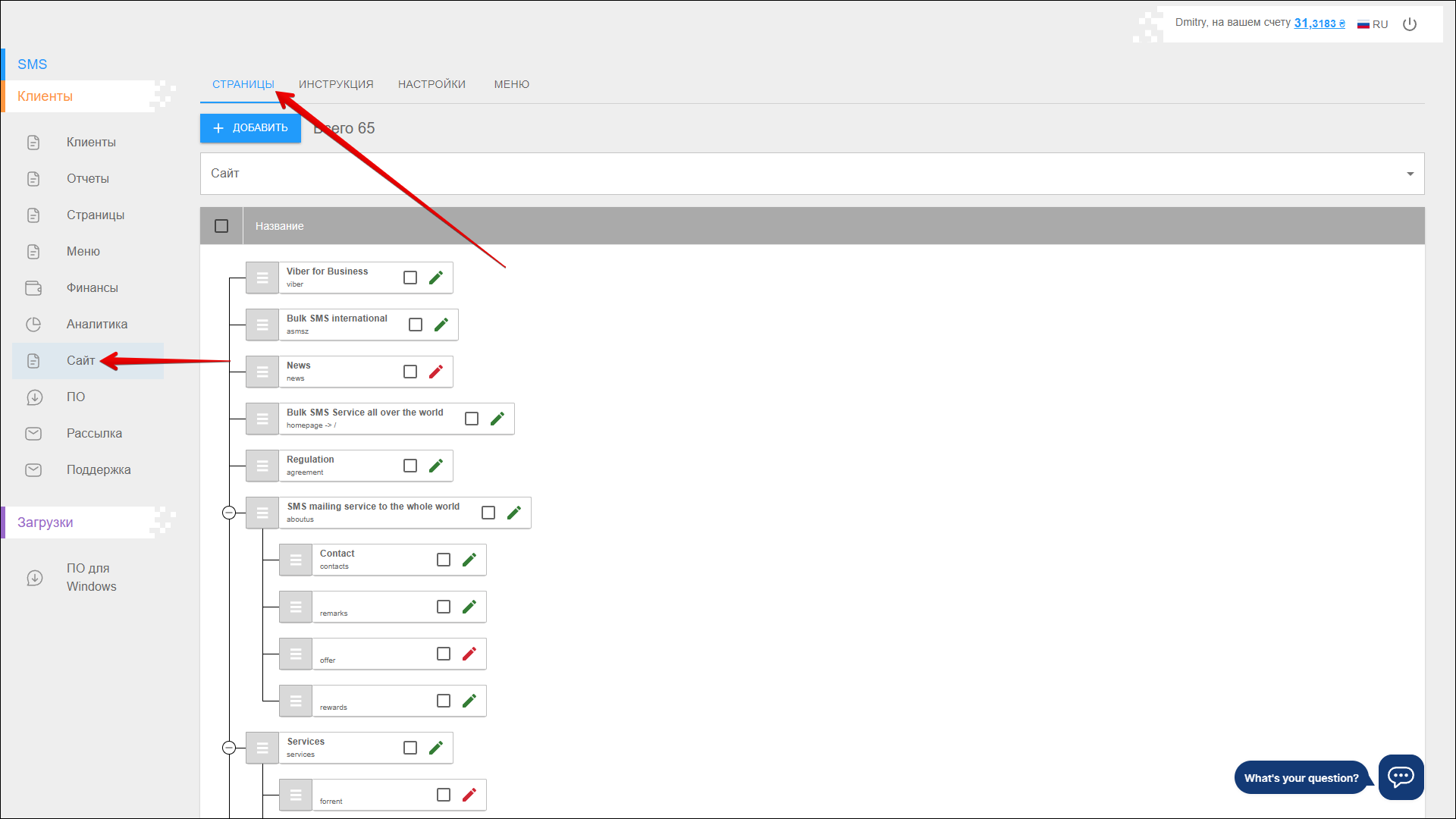Viewport: 1456px width, 819px height.
Task: Click the logout power icon
Action: click(1410, 24)
